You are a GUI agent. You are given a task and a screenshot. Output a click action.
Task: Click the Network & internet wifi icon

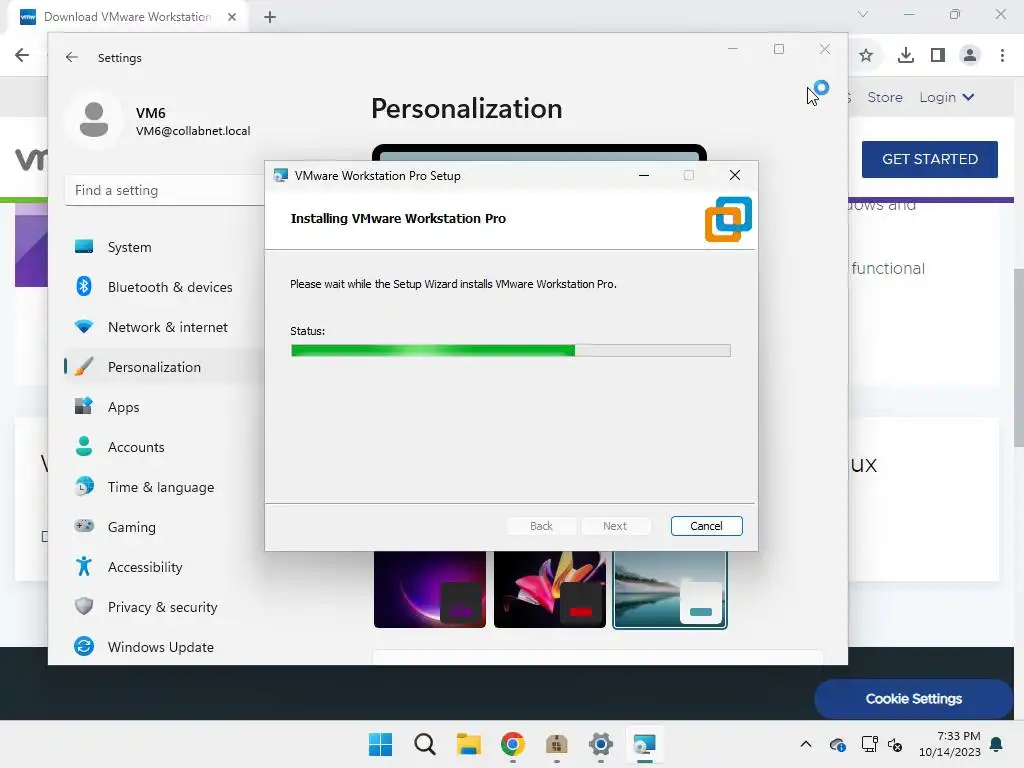coord(84,327)
